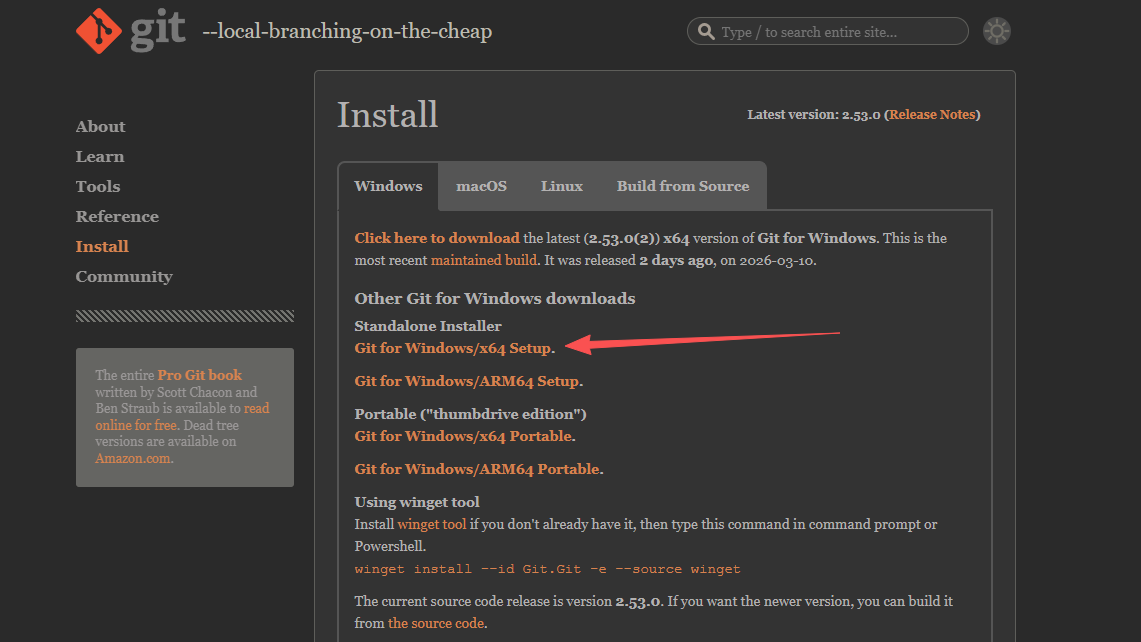Open the Release Notes link
1141x642 pixels.
tap(932, 115)
